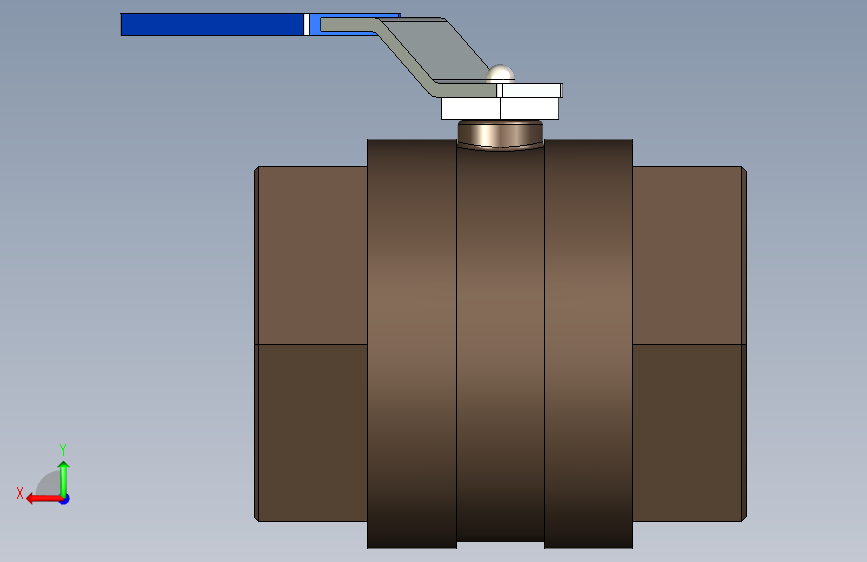Pick the small round ball stop on the lever
Screen dimensions: 867x562
pos(500,74)
